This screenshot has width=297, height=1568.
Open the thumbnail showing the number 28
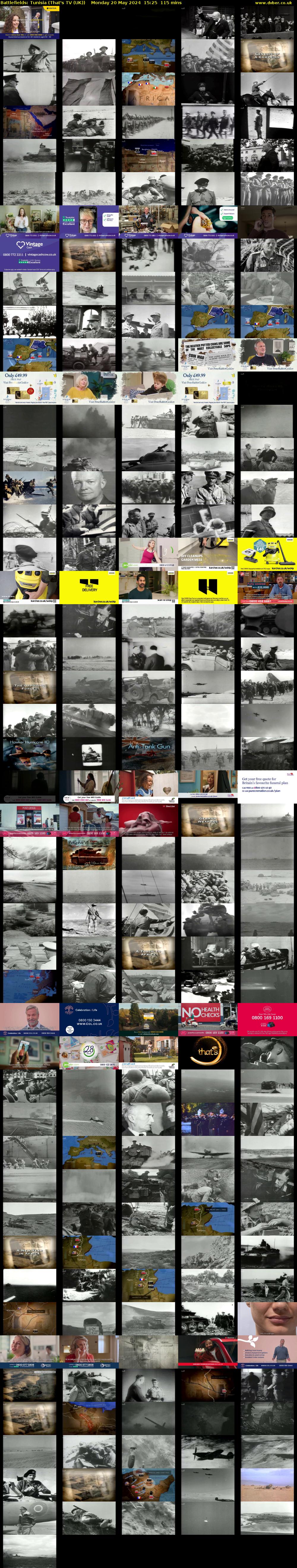click(89, 1053)
